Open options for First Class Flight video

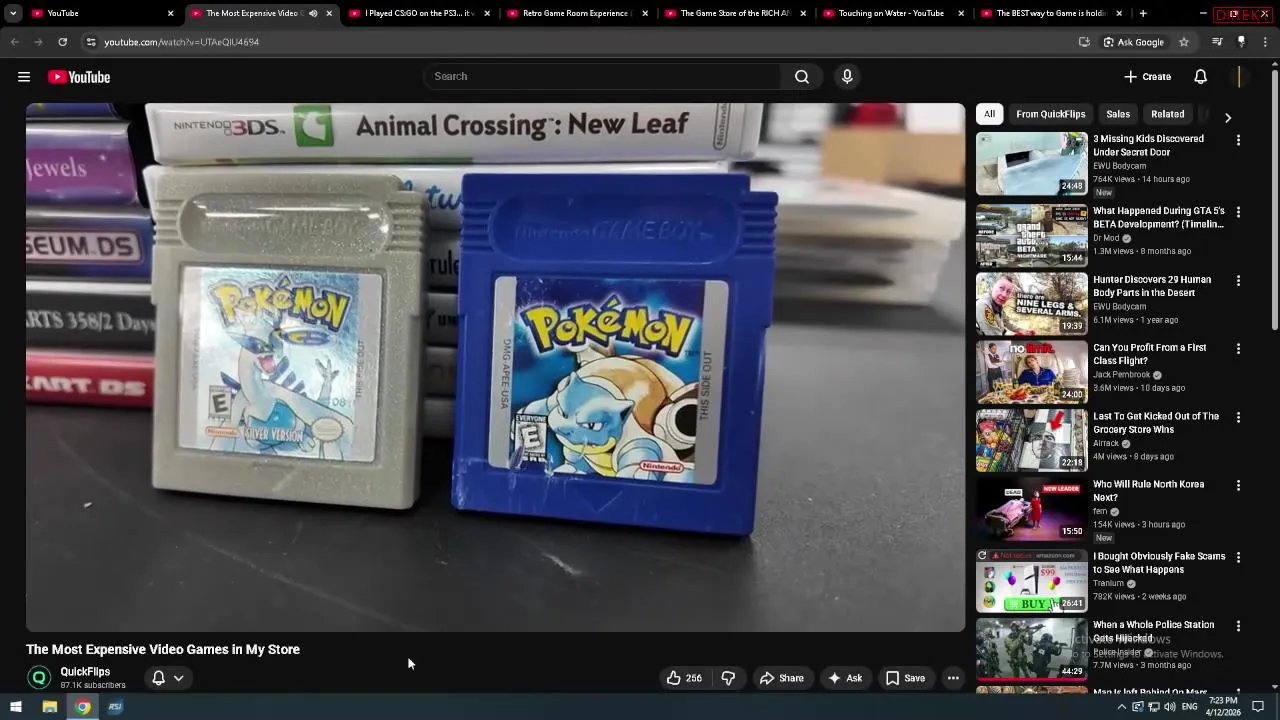(x=1238, y=349)
